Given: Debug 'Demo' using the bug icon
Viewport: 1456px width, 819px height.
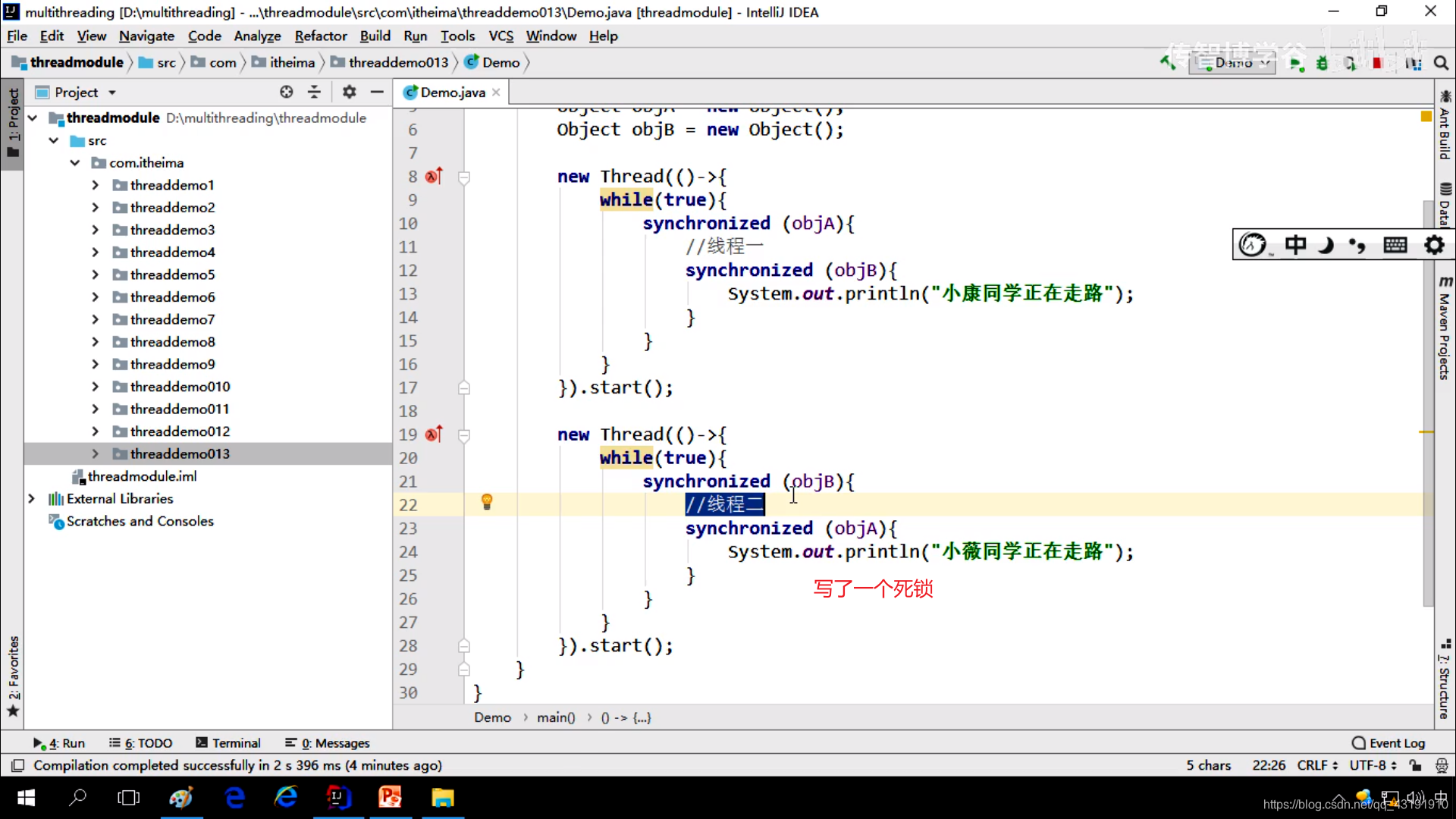Looking at the screenshot, I should (x=1322, y=63).
